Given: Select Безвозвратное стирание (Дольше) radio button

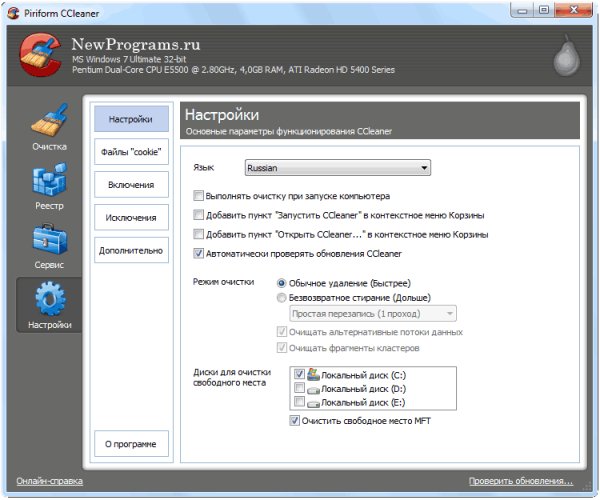Looking at the screenshot, I should pos(281,298).
